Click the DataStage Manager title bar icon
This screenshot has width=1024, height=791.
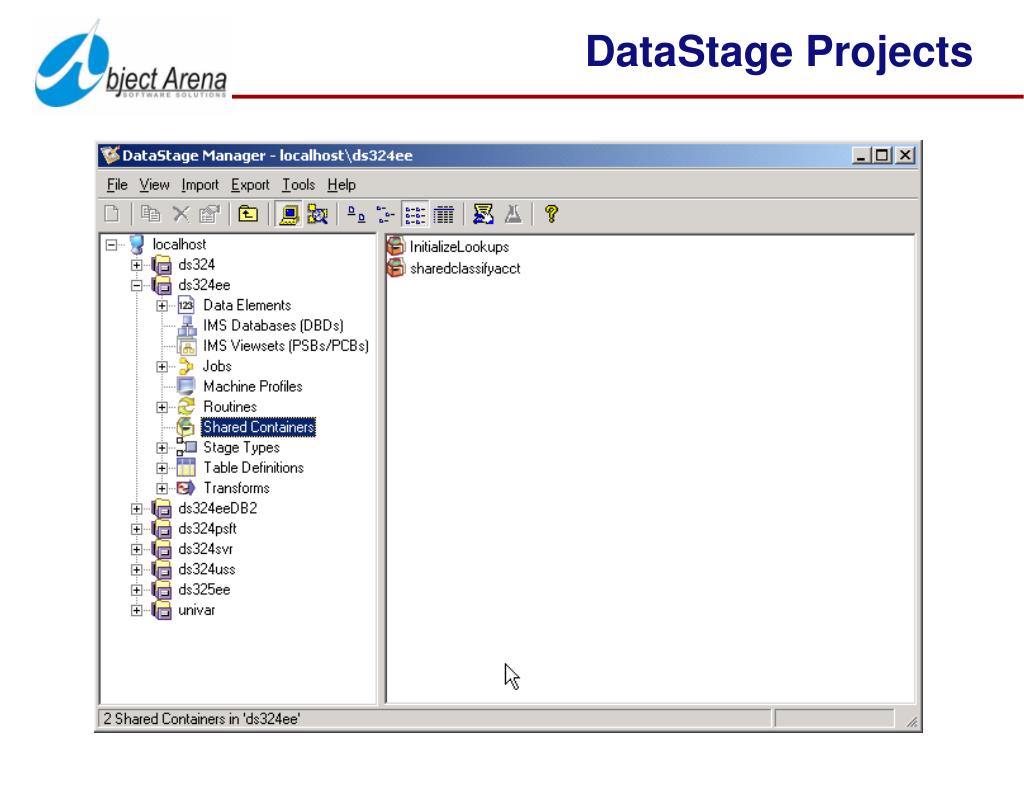110,155
